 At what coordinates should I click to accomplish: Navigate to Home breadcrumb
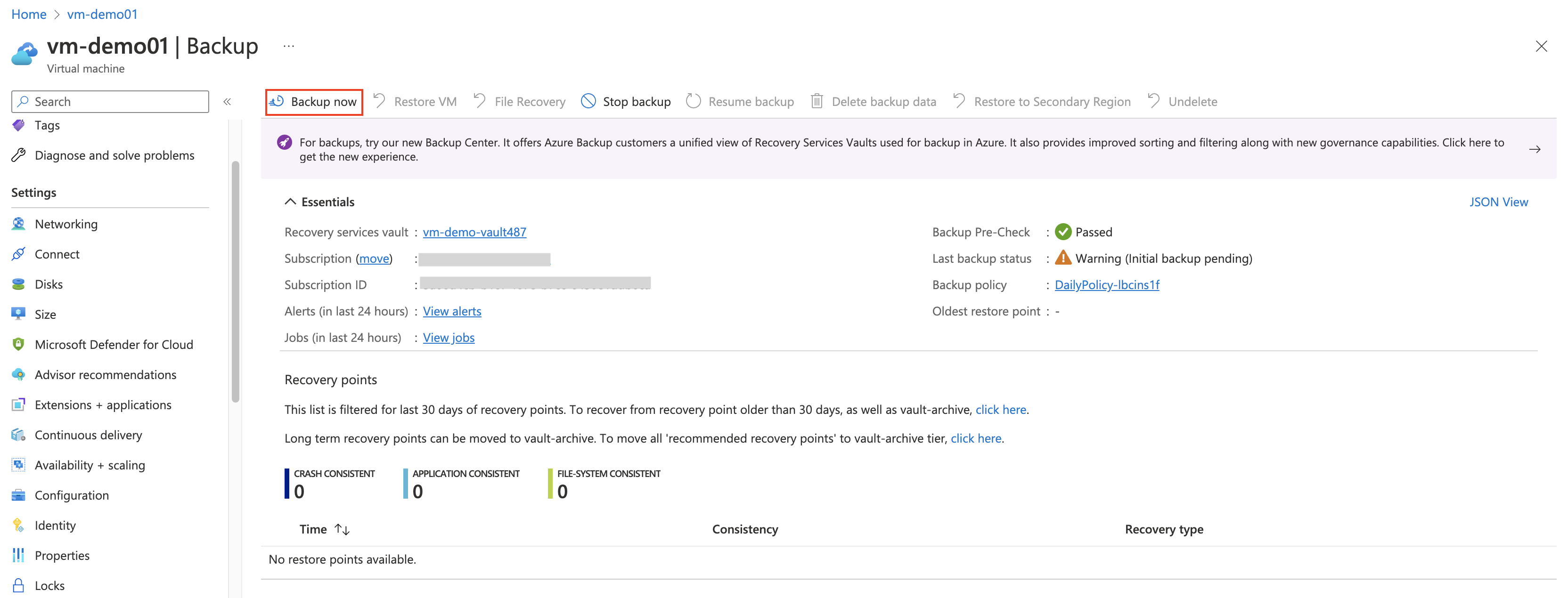coord(29,14)
